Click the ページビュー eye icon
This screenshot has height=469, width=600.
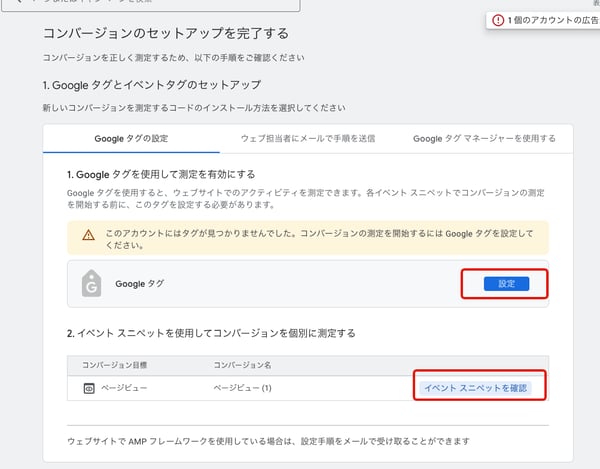click(88, 386)
